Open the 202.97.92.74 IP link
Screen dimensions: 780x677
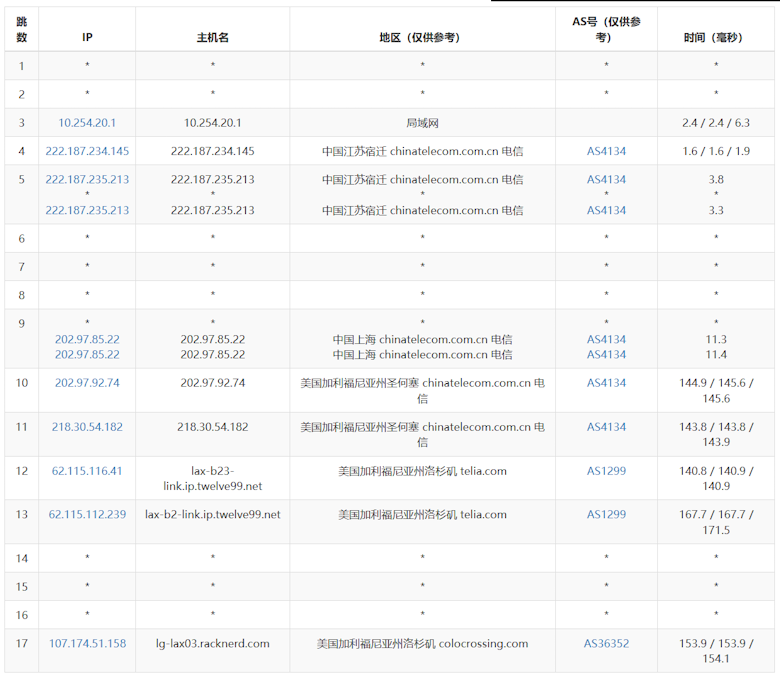click(87, 383)
